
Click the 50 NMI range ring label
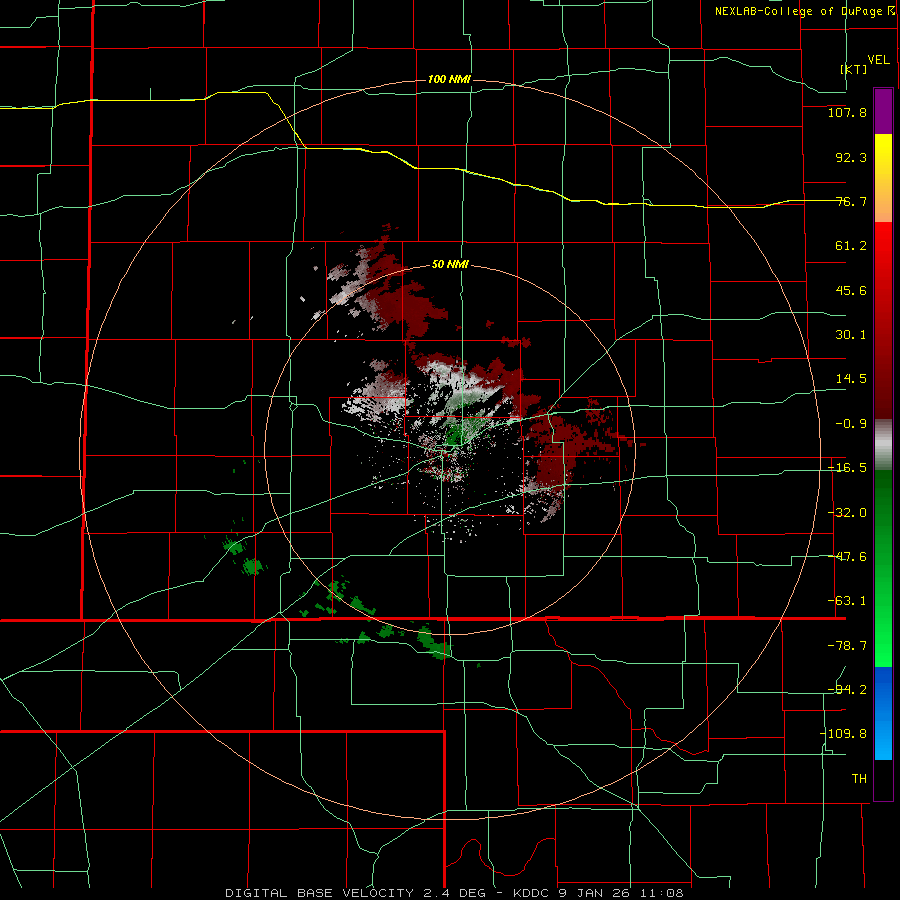point(450,264)
